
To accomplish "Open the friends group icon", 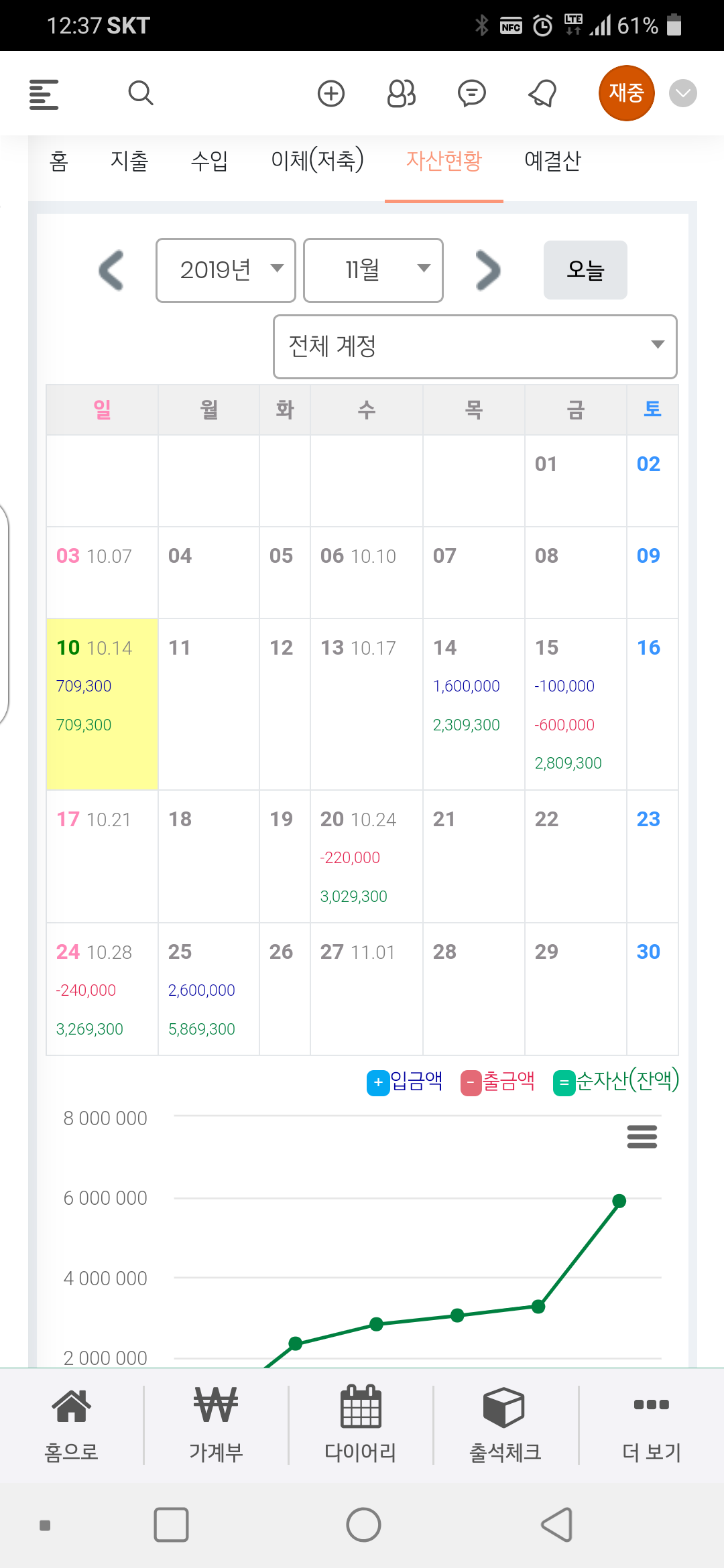I will pyautogui.click(x=402, y=93).
